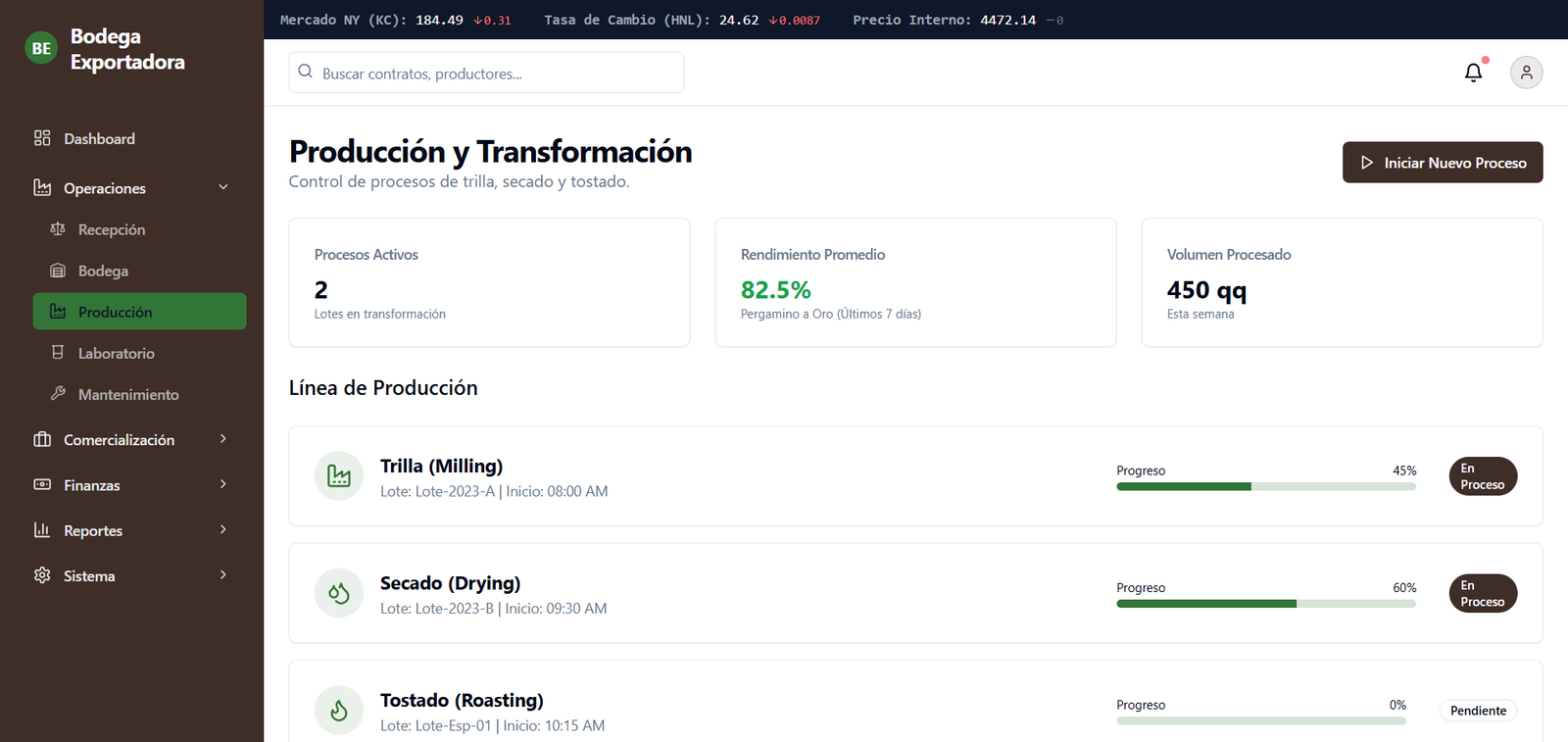Click the Sistema gear icon

pyautogui.click(x=42, y=575)
